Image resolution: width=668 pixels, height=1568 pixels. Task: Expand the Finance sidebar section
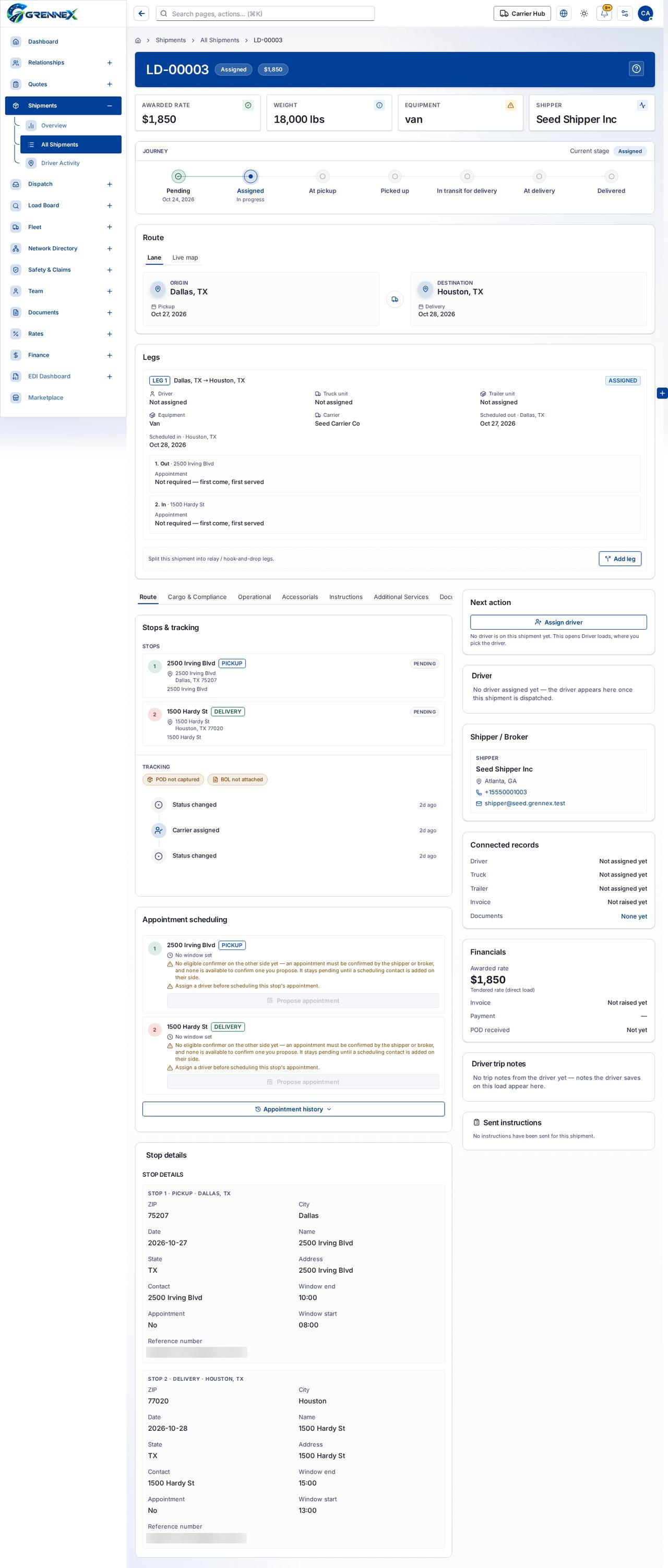(110, 355)
